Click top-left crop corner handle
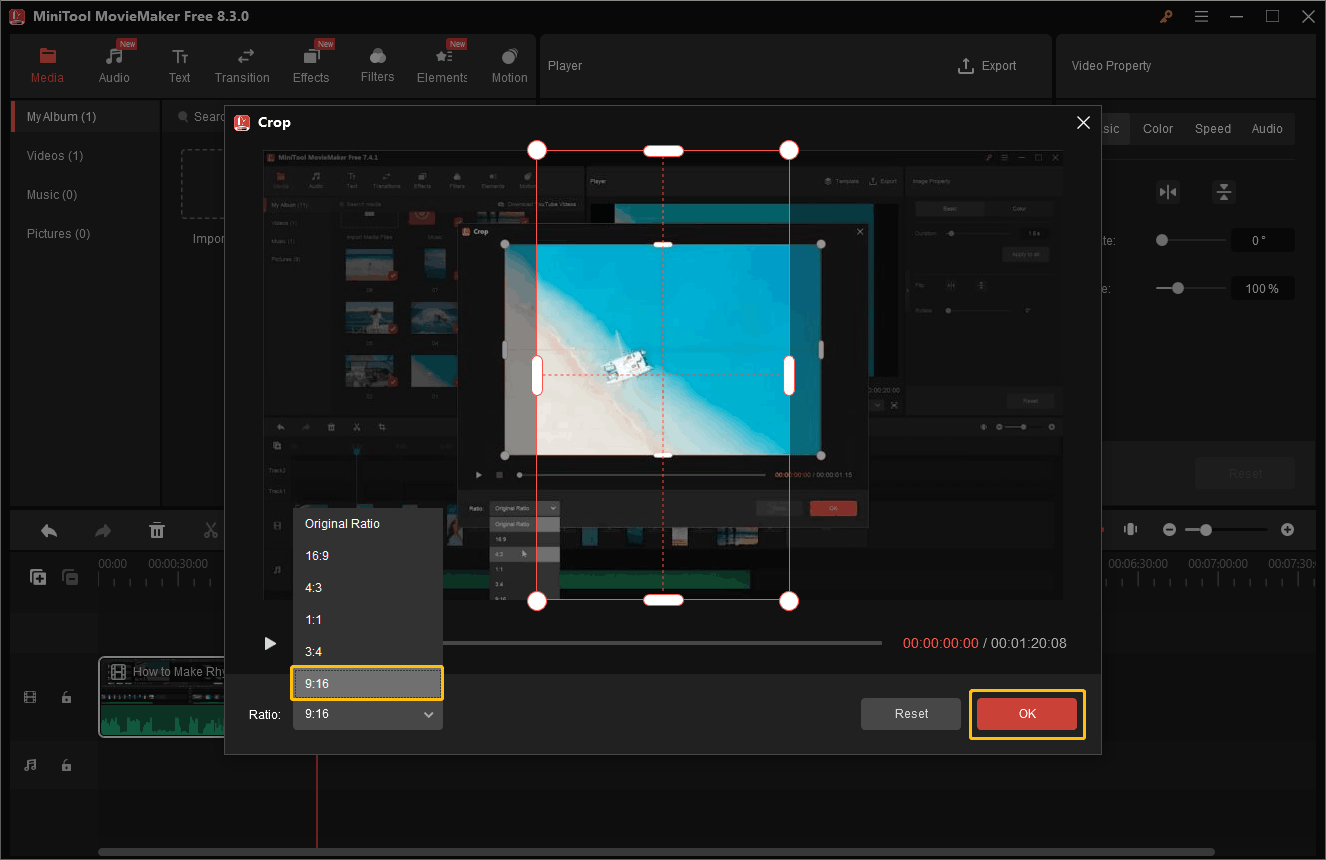Viewport: 1326px width, 860px height. (537, 150)
